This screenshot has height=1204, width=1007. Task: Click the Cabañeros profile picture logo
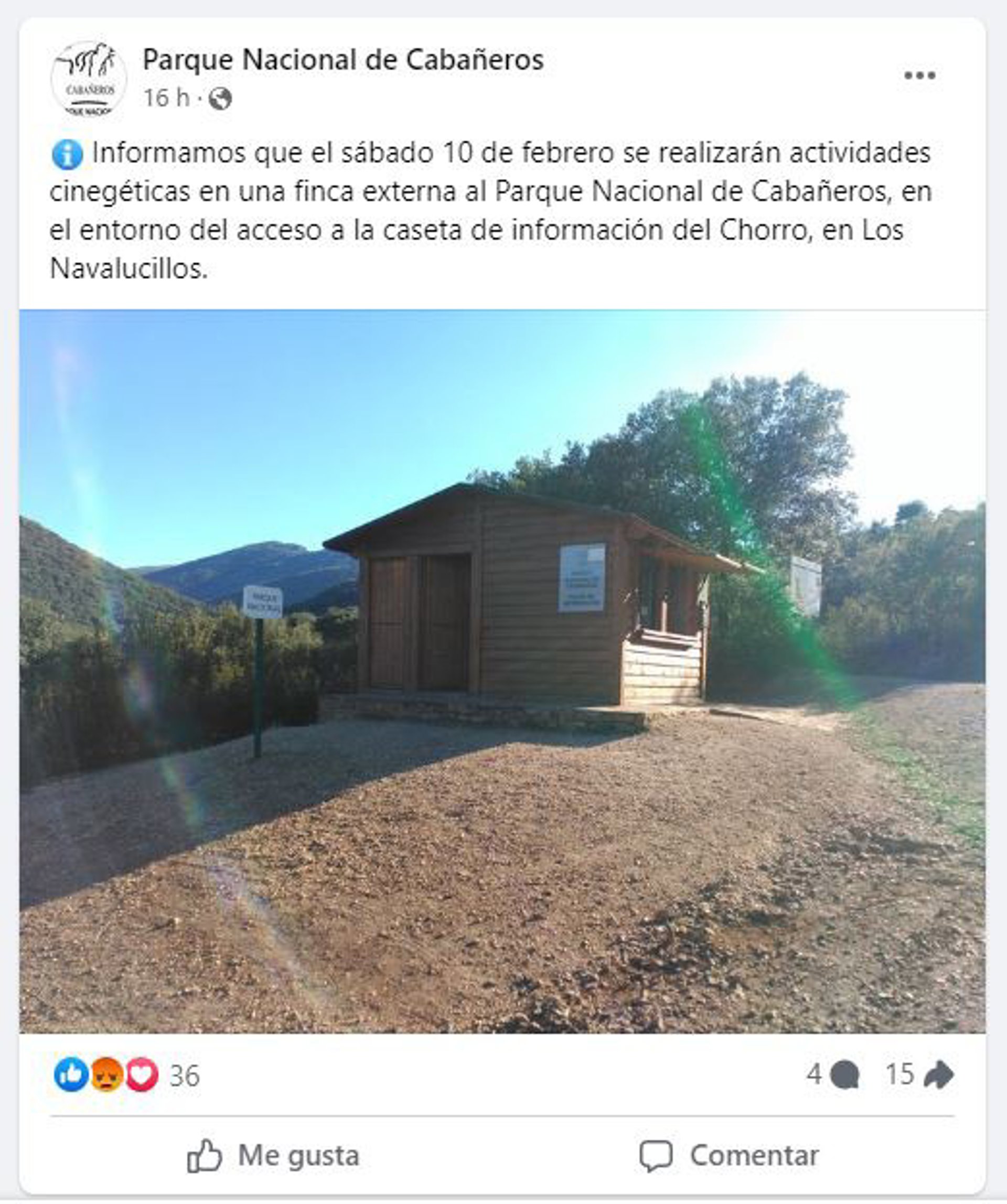pos(88,79)
